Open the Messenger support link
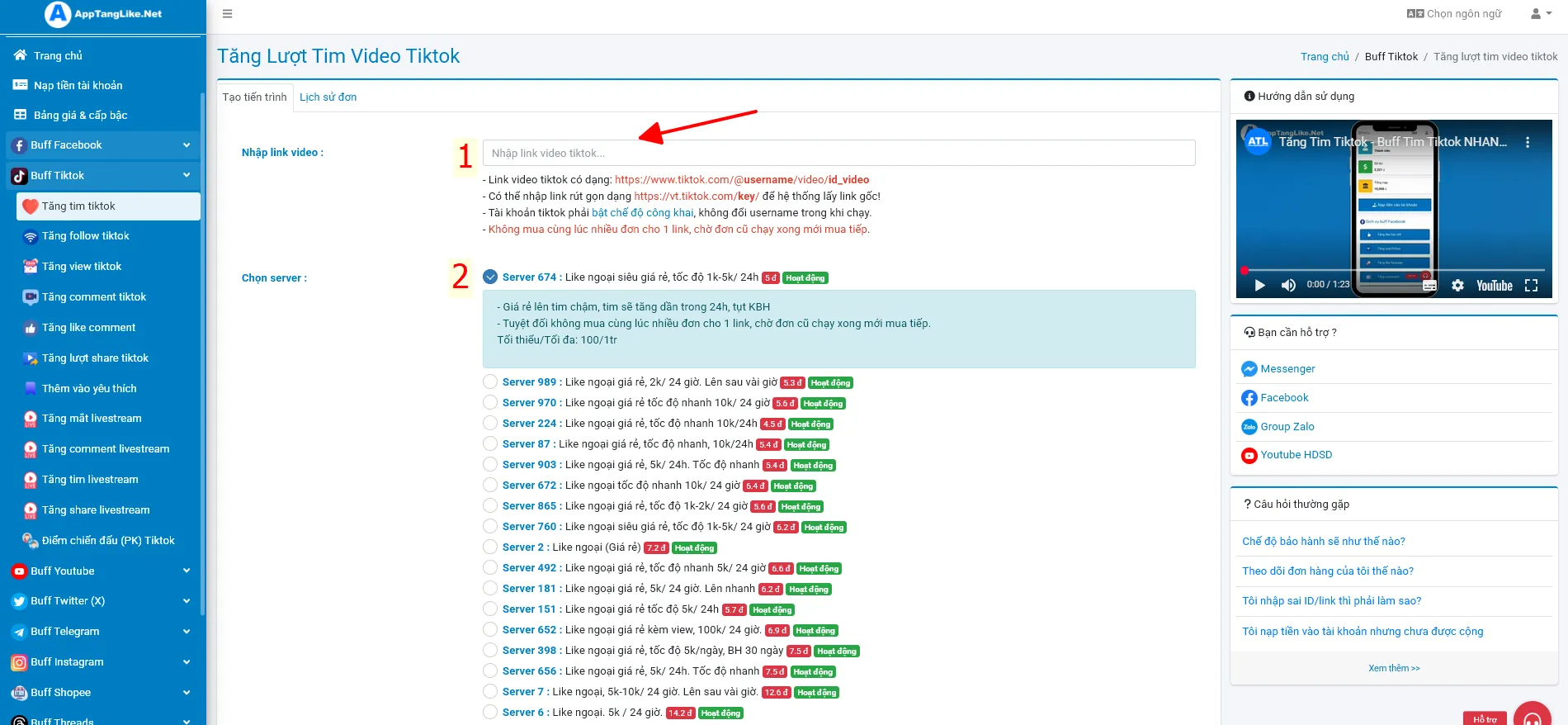Image resolution: width=1568 pixels, height=725 pixels. click(1287, 369)
